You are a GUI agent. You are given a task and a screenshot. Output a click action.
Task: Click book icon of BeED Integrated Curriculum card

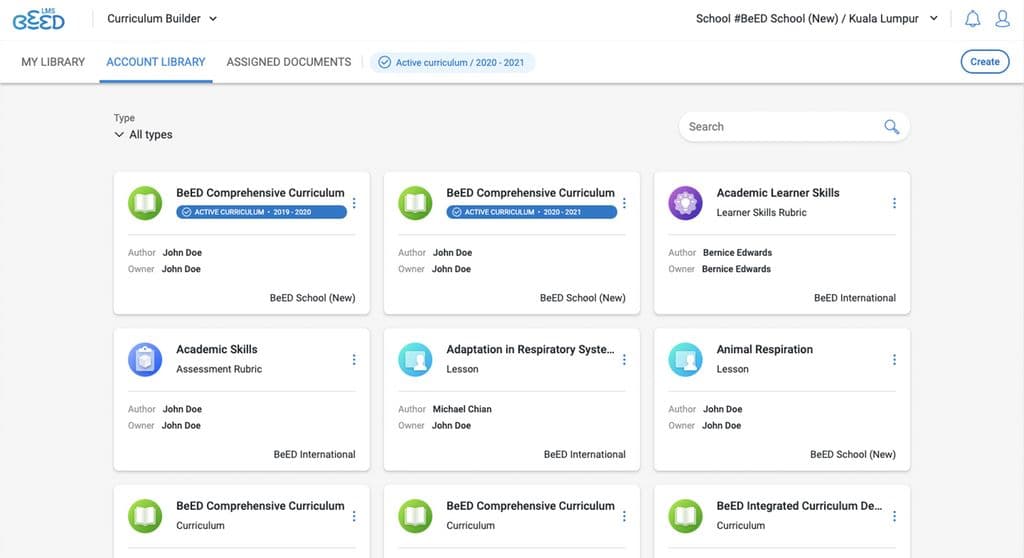coord(685,516)
